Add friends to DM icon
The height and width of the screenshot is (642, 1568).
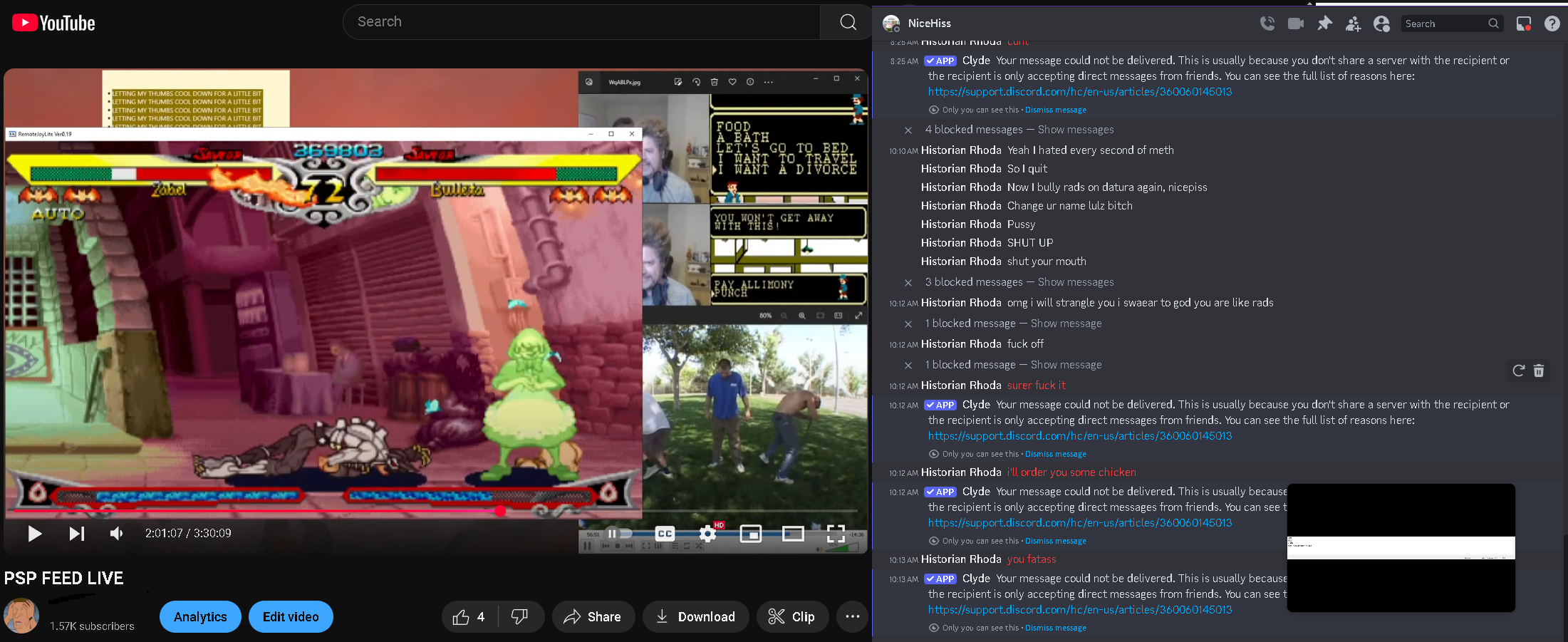(1353, 24)
